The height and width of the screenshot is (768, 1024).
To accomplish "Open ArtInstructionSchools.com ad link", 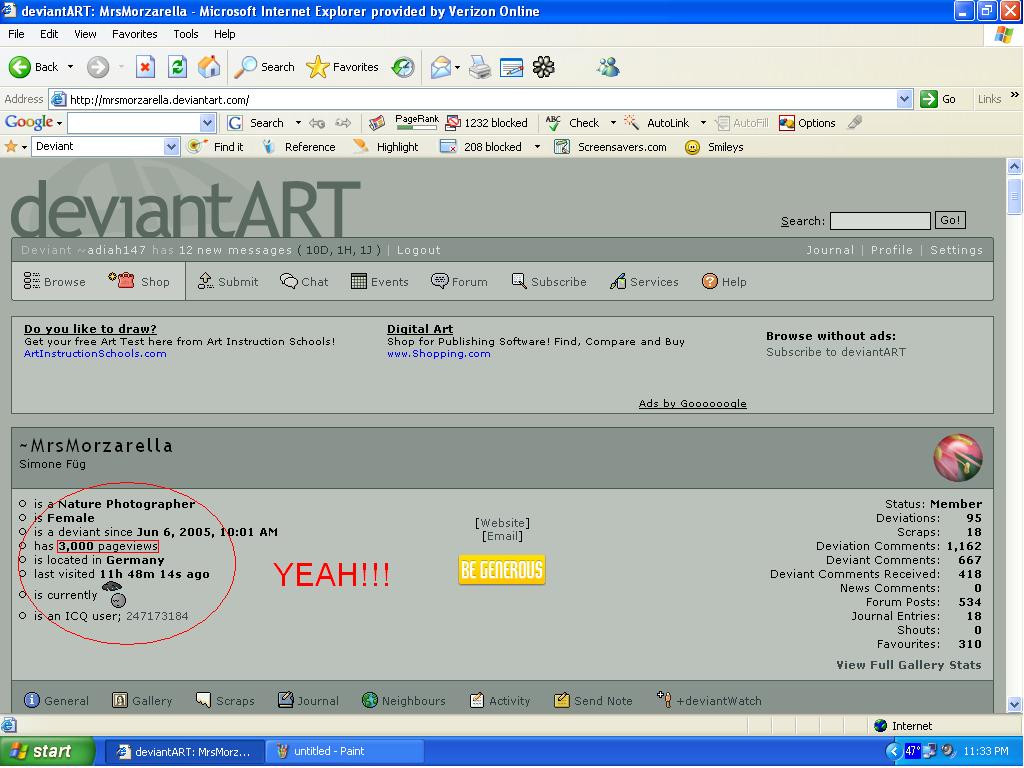I will (x=95, y=353).
